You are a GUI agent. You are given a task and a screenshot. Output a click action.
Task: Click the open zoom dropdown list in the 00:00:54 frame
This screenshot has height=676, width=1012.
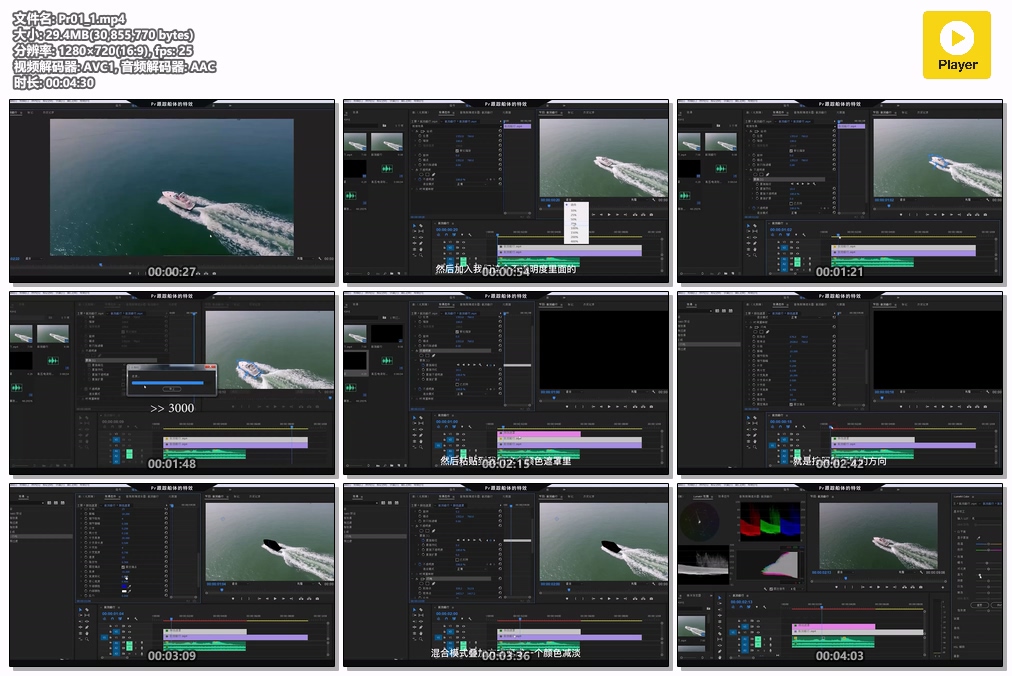click(577, 224)
